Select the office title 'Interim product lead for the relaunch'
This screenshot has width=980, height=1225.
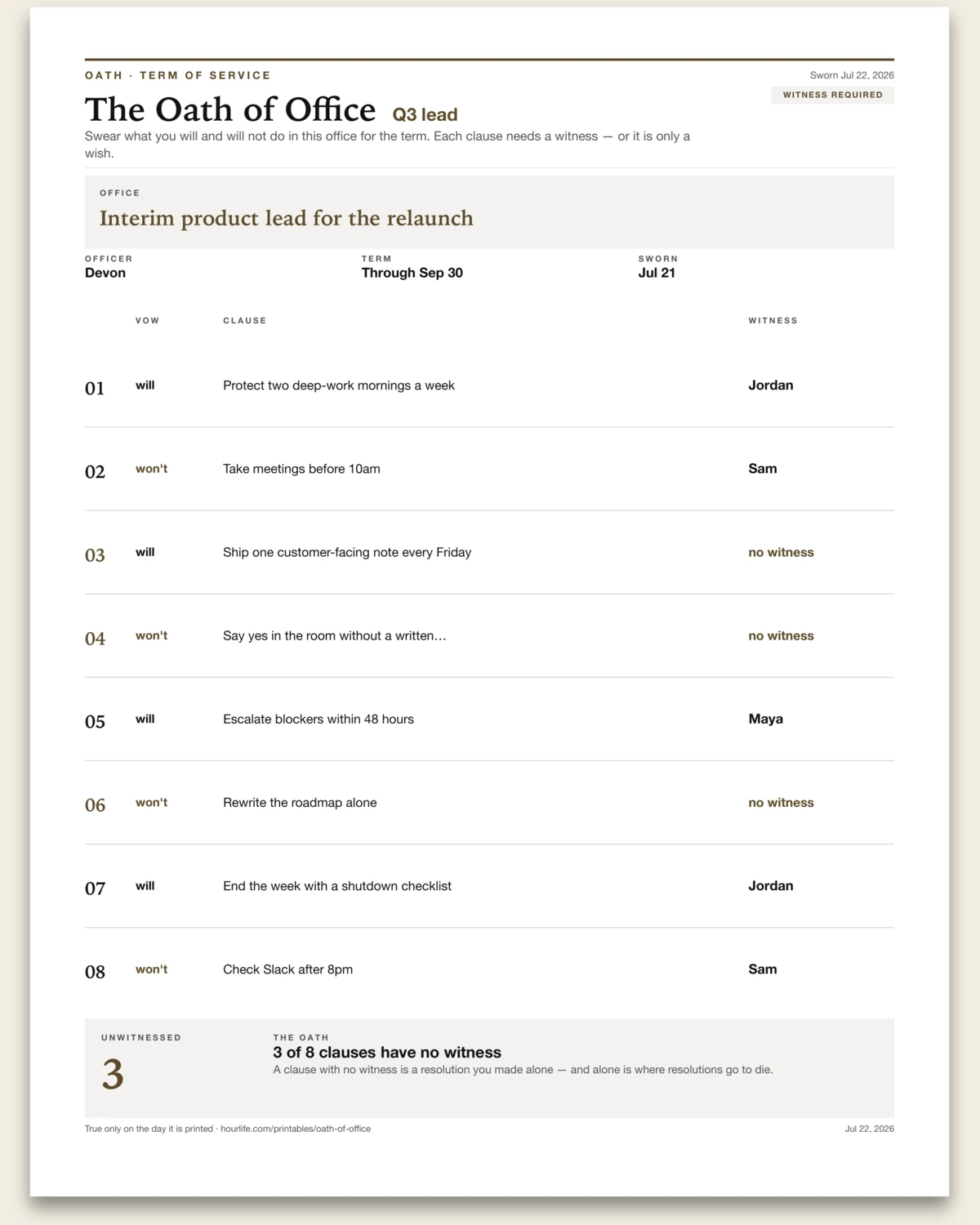pyautogui.click(x=287, y=218)
